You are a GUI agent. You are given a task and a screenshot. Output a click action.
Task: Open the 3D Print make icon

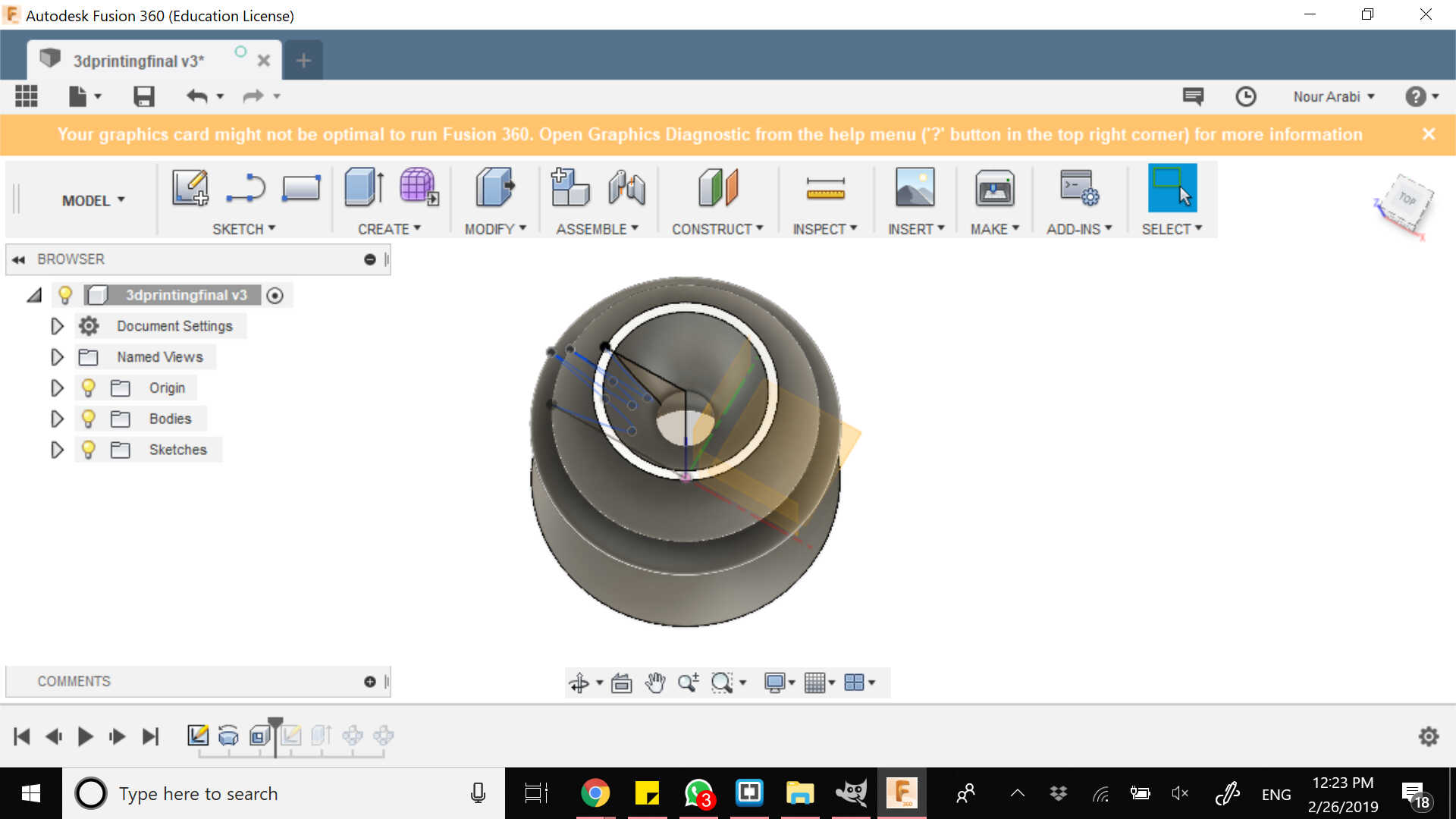[x=994, y=189]
